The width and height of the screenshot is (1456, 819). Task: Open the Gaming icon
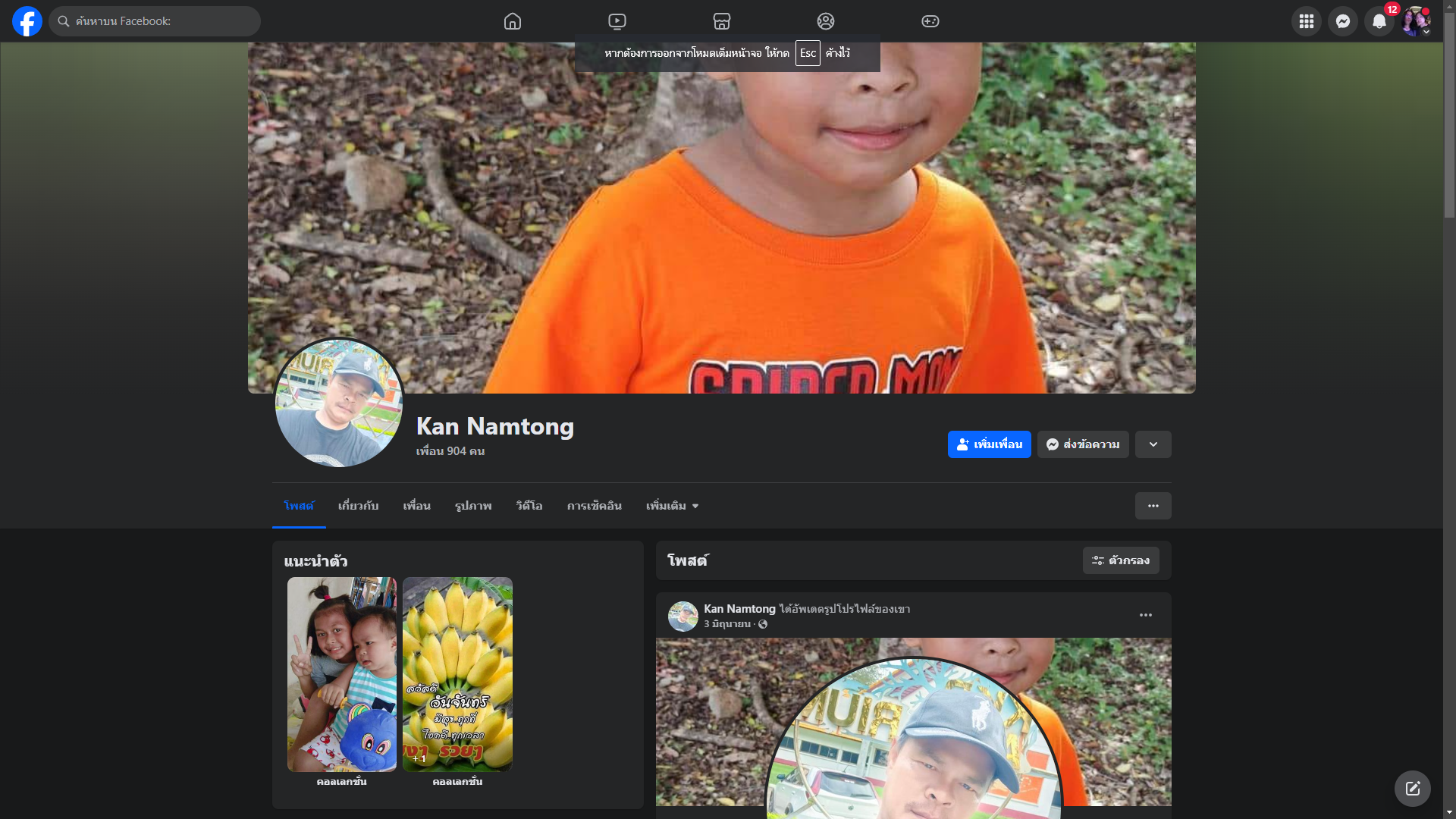click(x=930, y=21)
